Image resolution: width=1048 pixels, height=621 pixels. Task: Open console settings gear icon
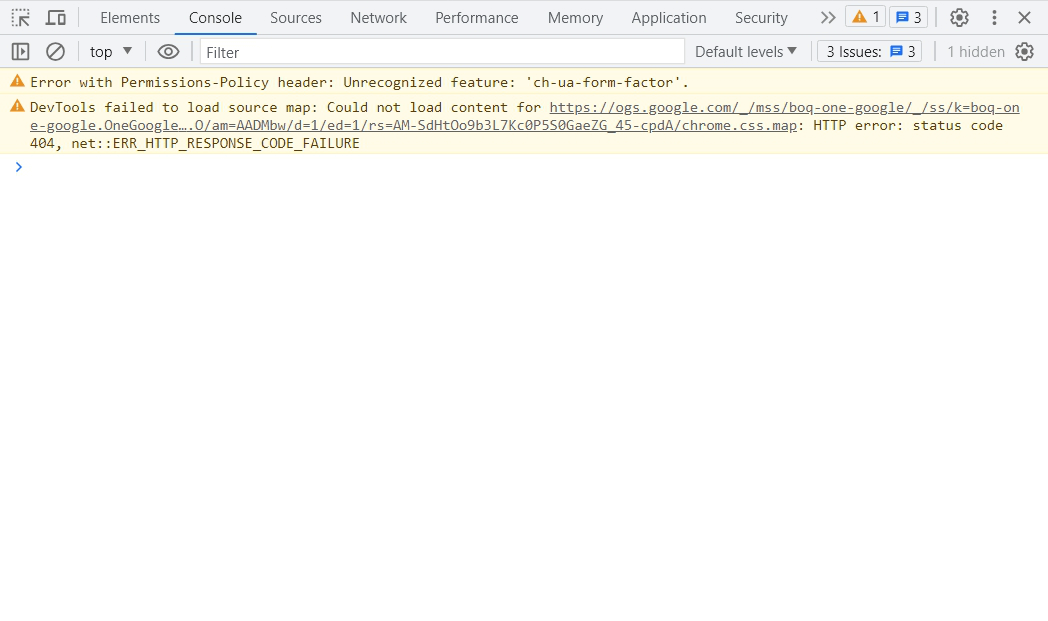[x=1025, y=51]
